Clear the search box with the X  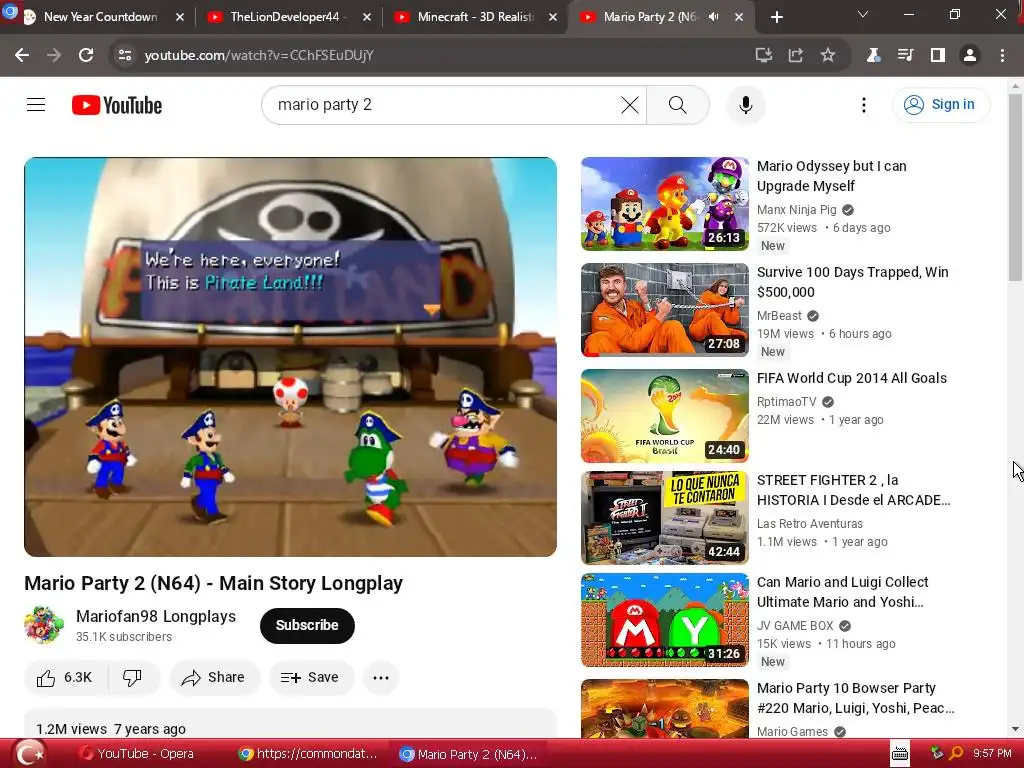(630, 104)
